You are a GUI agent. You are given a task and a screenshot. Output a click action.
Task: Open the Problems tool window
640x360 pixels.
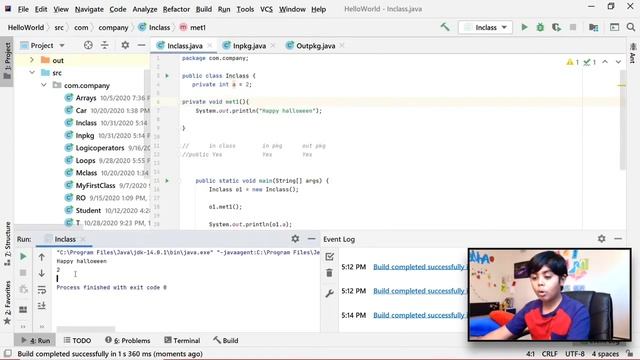(x=128, y=340)
